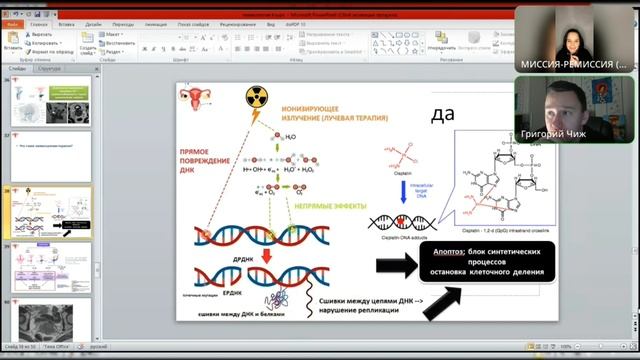
Task: Toggle underline formatting (Ч)
Action: (163, 49)
